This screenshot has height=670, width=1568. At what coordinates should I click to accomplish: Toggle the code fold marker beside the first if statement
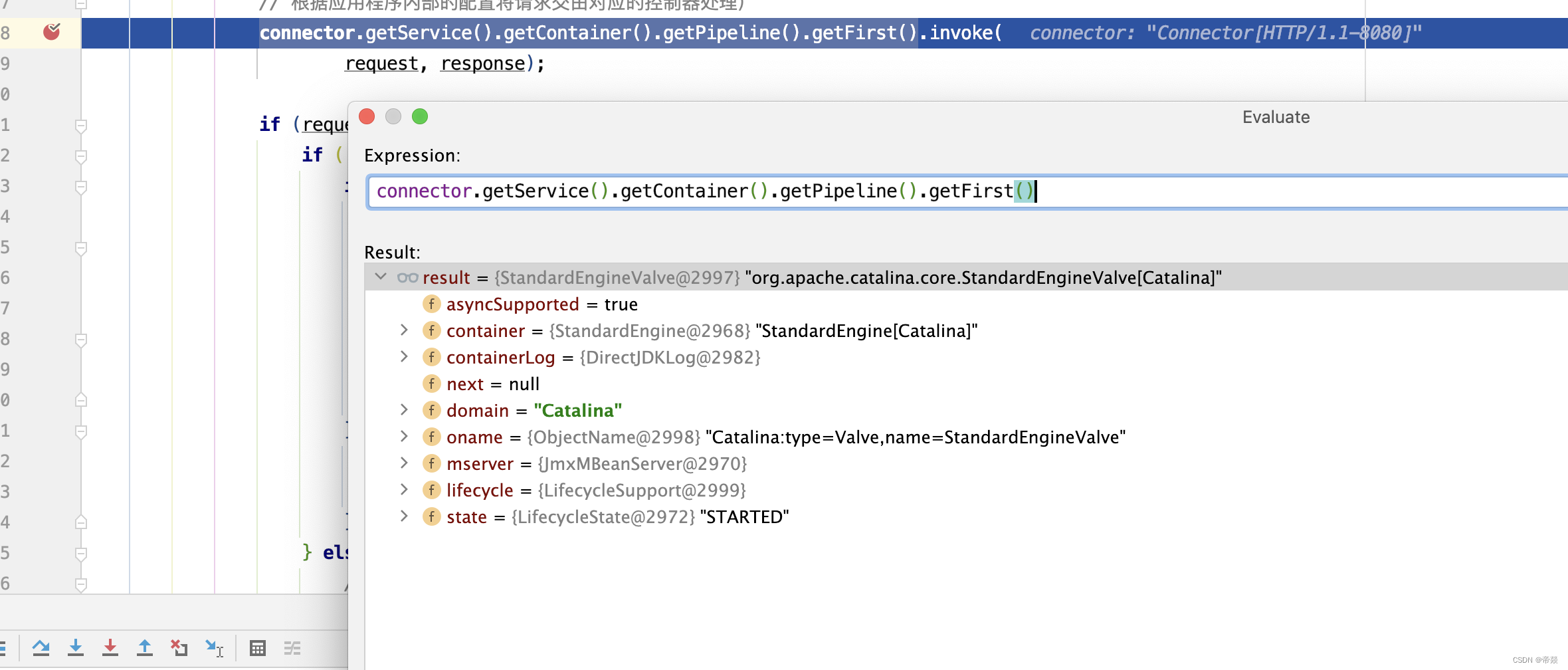point(81,125)
